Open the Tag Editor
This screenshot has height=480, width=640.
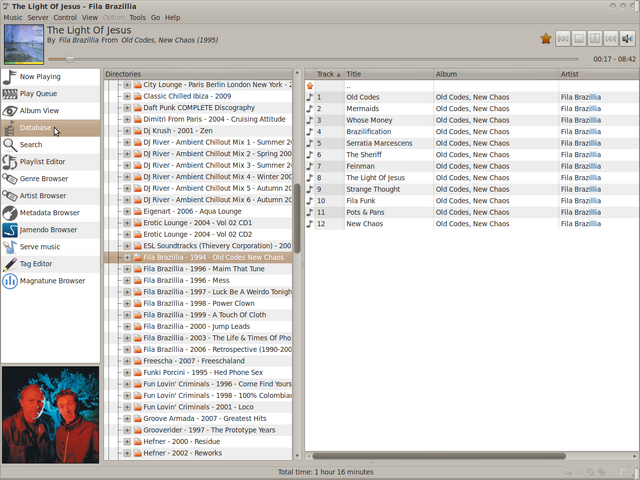coord(50,264)
